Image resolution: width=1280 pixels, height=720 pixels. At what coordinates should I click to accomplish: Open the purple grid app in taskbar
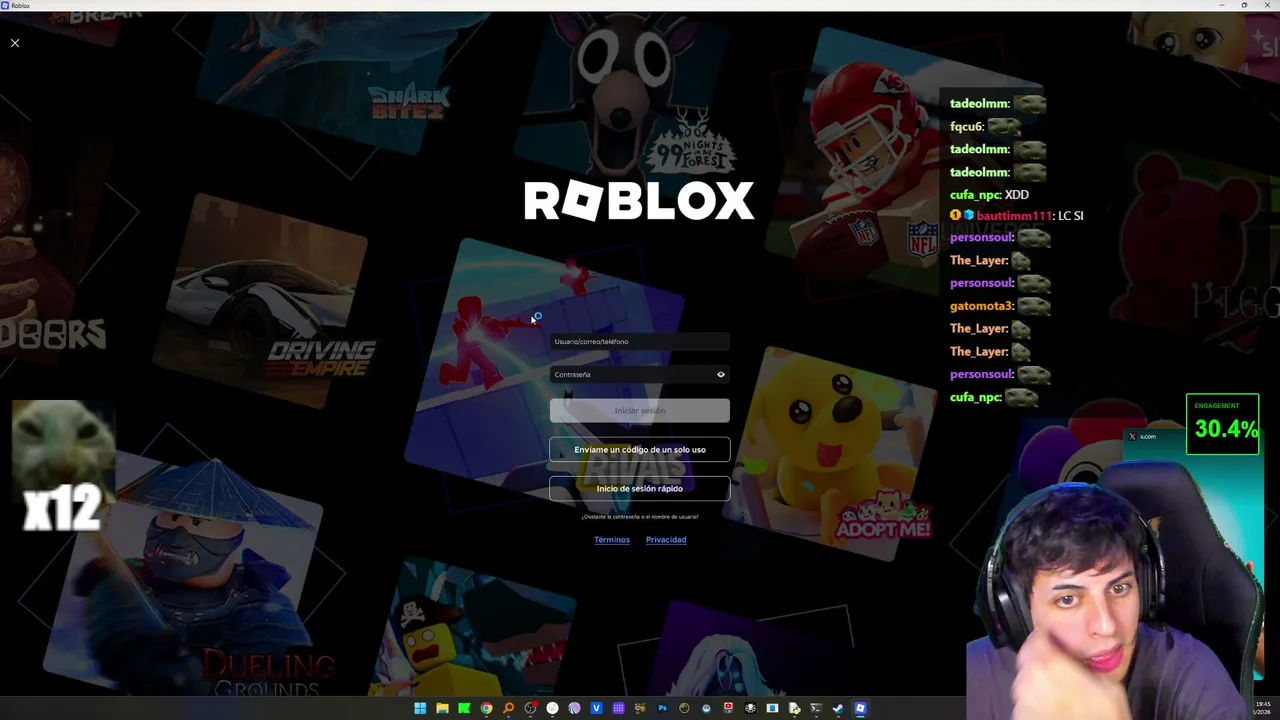pos(618,709)
